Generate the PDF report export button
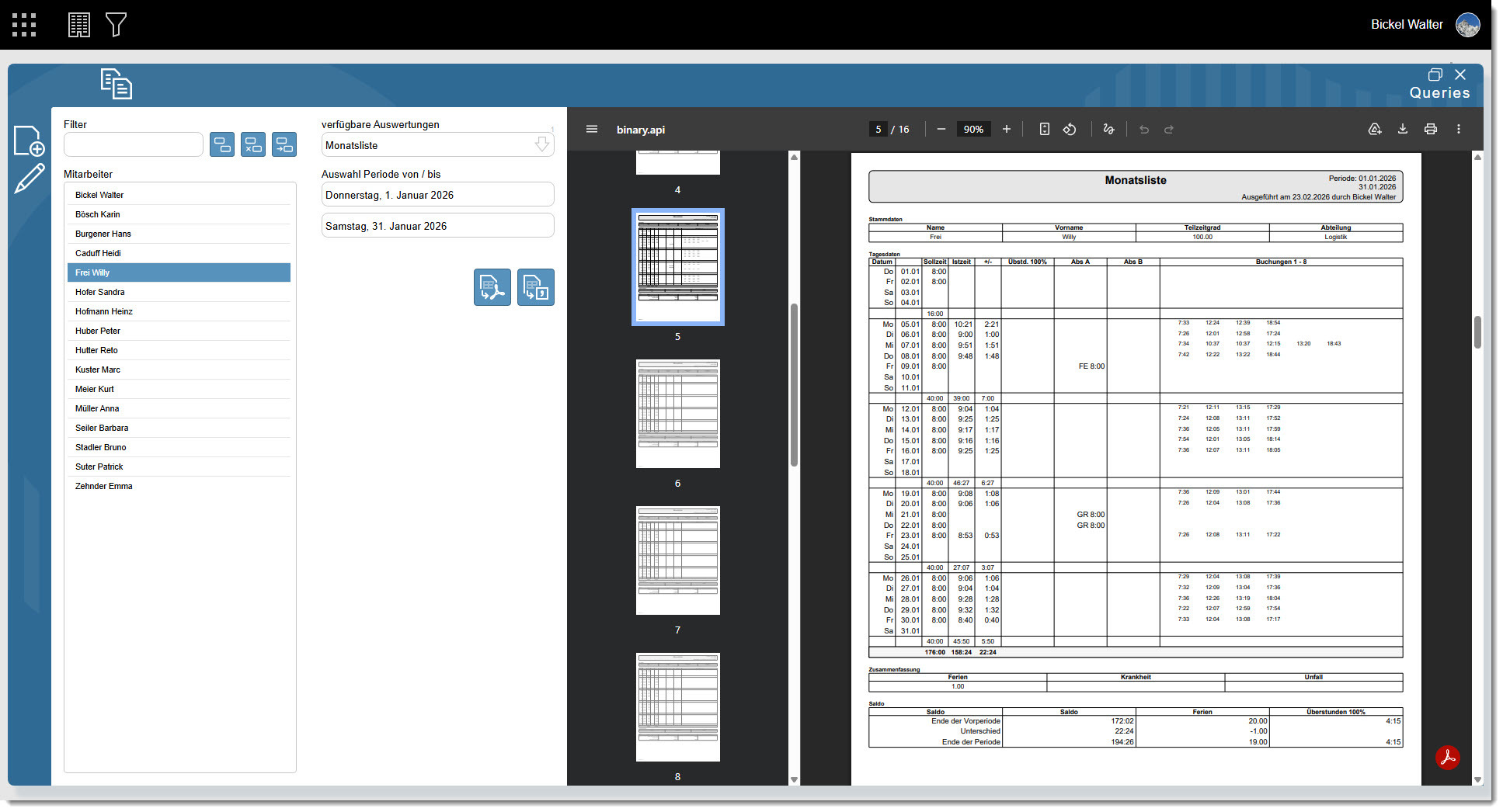Screen dimensions: 1503x812 (492, 287)
